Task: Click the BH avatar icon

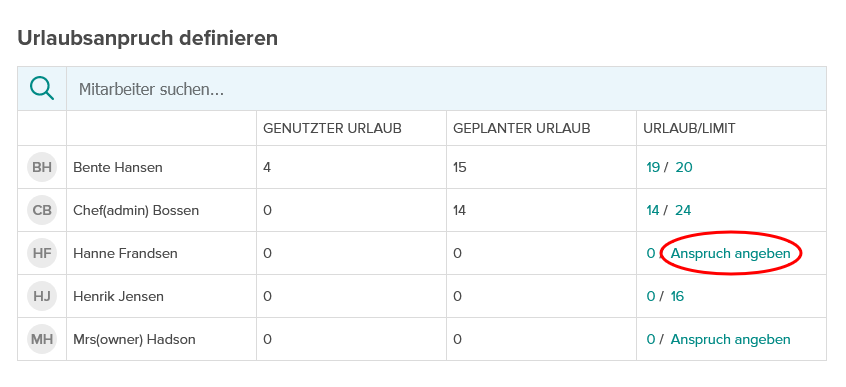Action: (42, 167)
